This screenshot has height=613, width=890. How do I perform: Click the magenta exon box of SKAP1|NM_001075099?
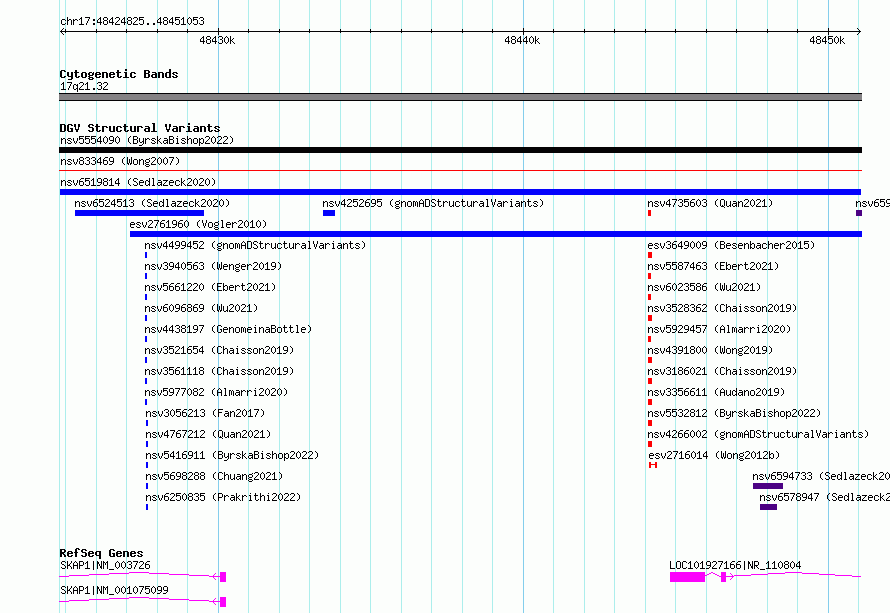(223, 602)
